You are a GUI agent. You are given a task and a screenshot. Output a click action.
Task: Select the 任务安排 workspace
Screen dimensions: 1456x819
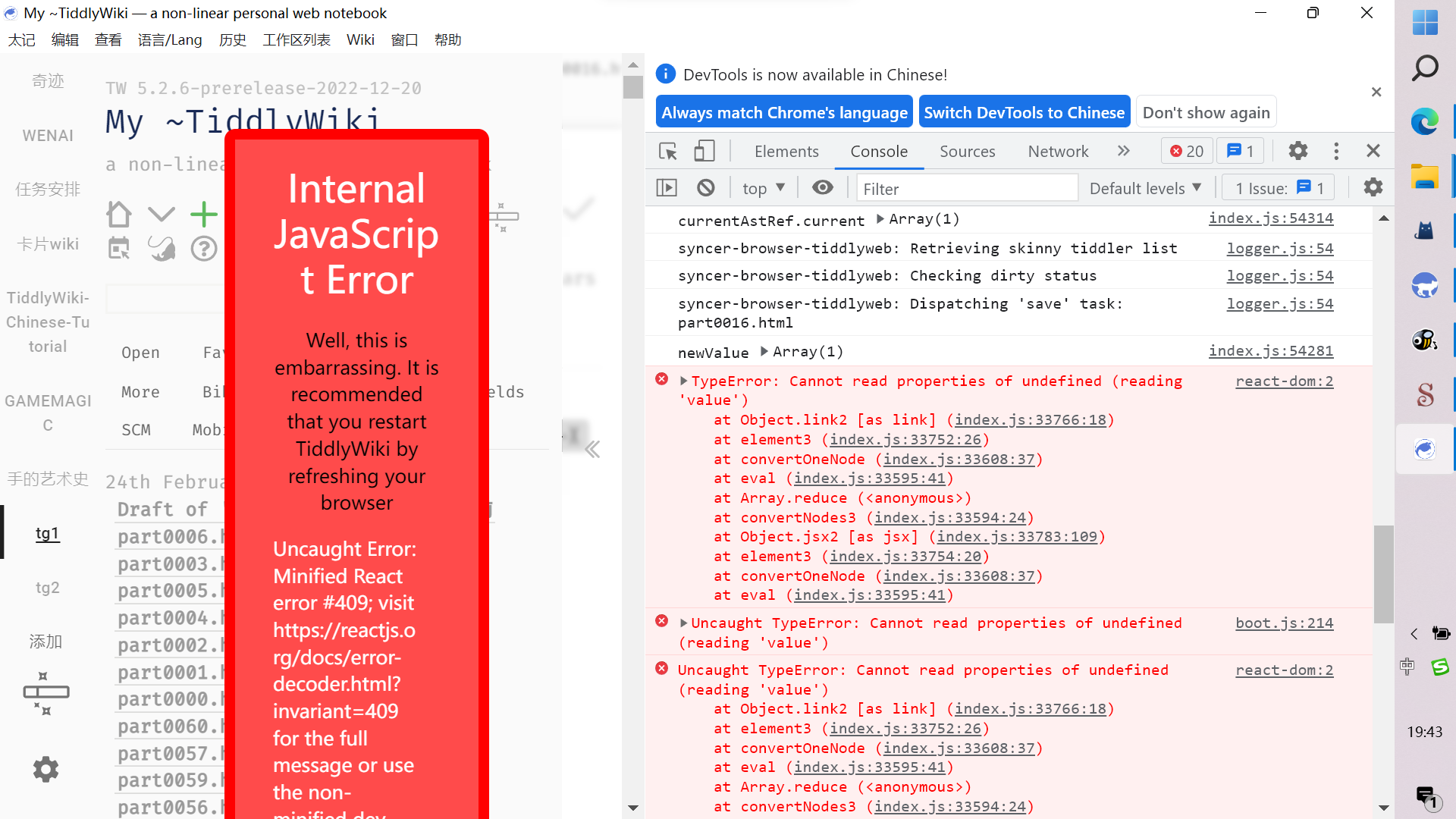point(48,189)
